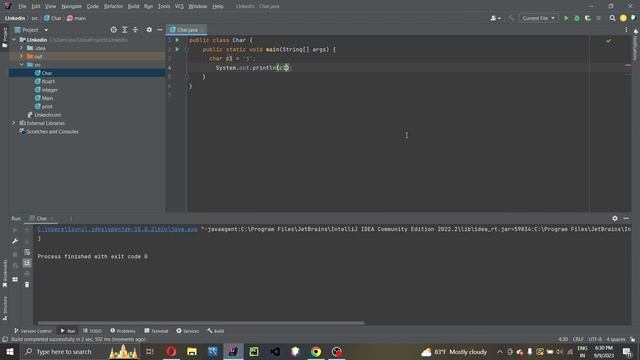Collapse all icon in Project panel header
Viewport: 640px width, 360px height.
pyautogui.click(x=135, y=30)
